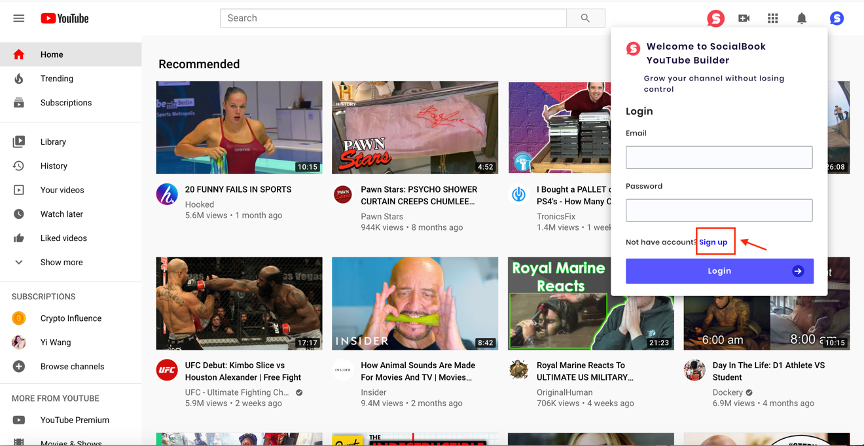Image resolution: width=864 pixels, height=446 pixels.
Task: Click the Browse channels plus icon
Action: [19, 366]
